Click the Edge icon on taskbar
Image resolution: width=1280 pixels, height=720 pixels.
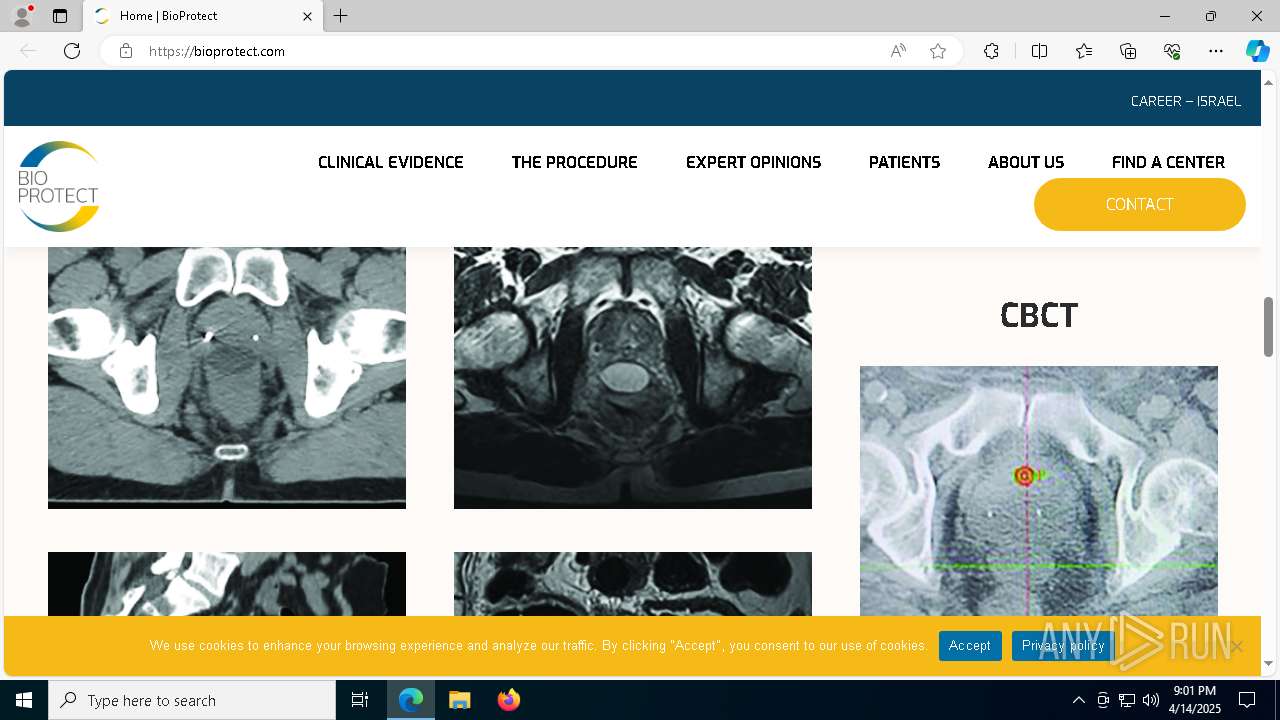(x=411, y=700)
